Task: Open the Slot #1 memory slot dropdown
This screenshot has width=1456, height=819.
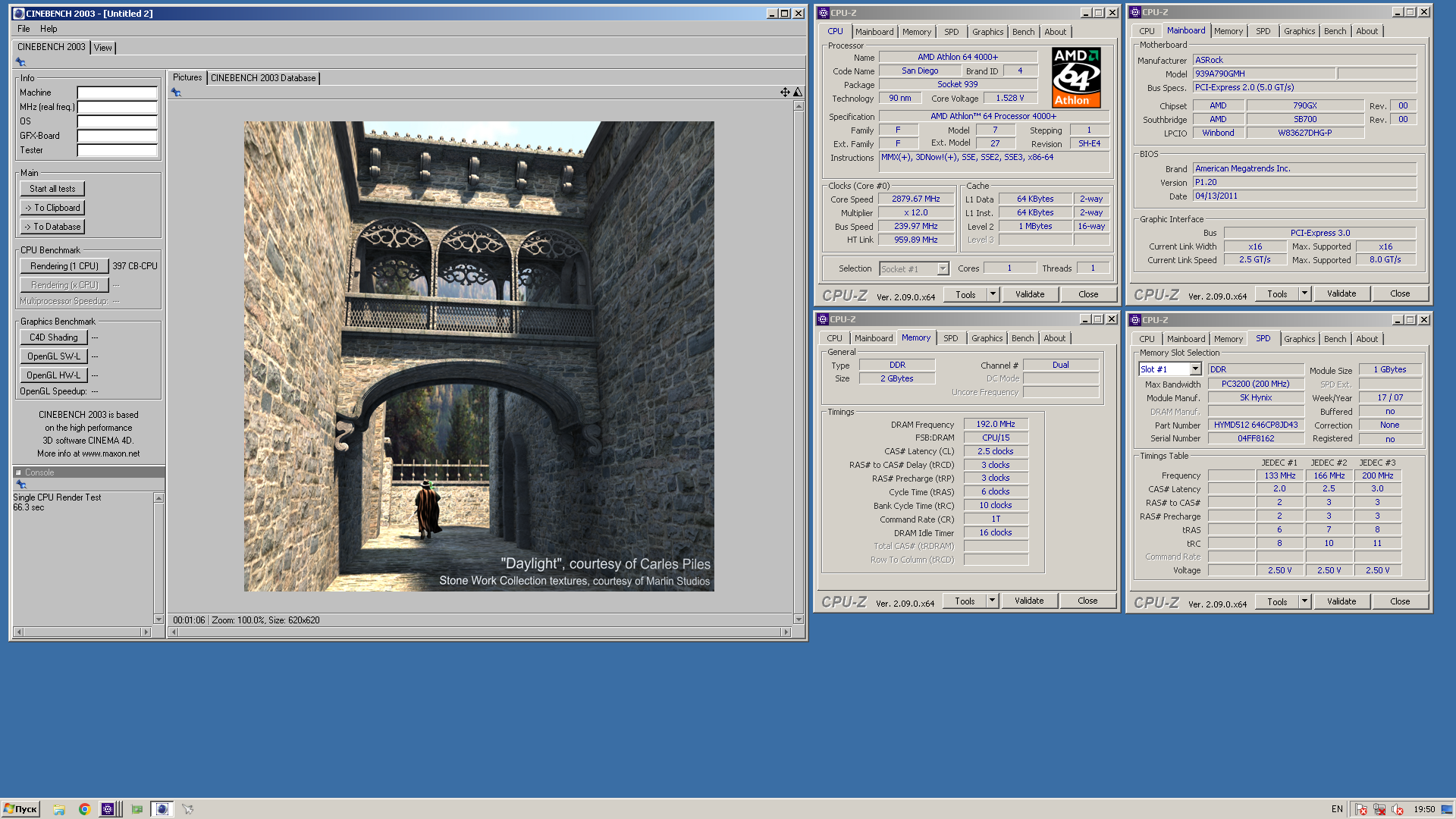Action: [1195, 369]
